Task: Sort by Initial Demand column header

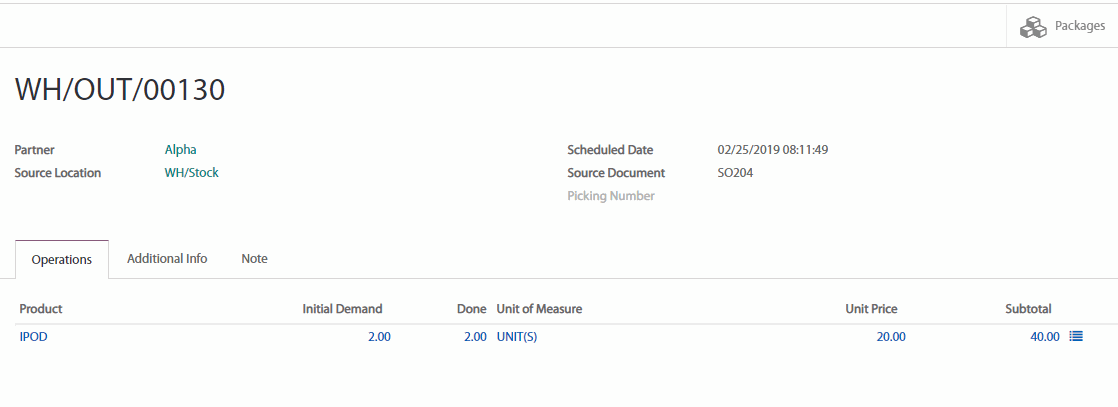Action: pos(342,309)
